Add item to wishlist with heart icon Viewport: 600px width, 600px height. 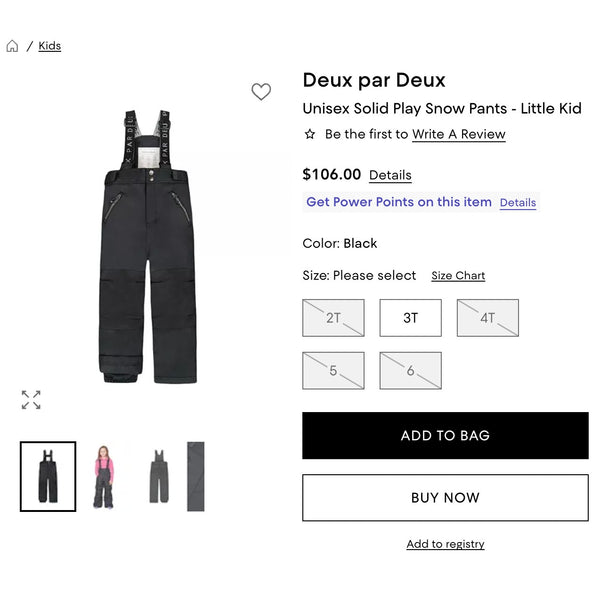coord(261,92)
